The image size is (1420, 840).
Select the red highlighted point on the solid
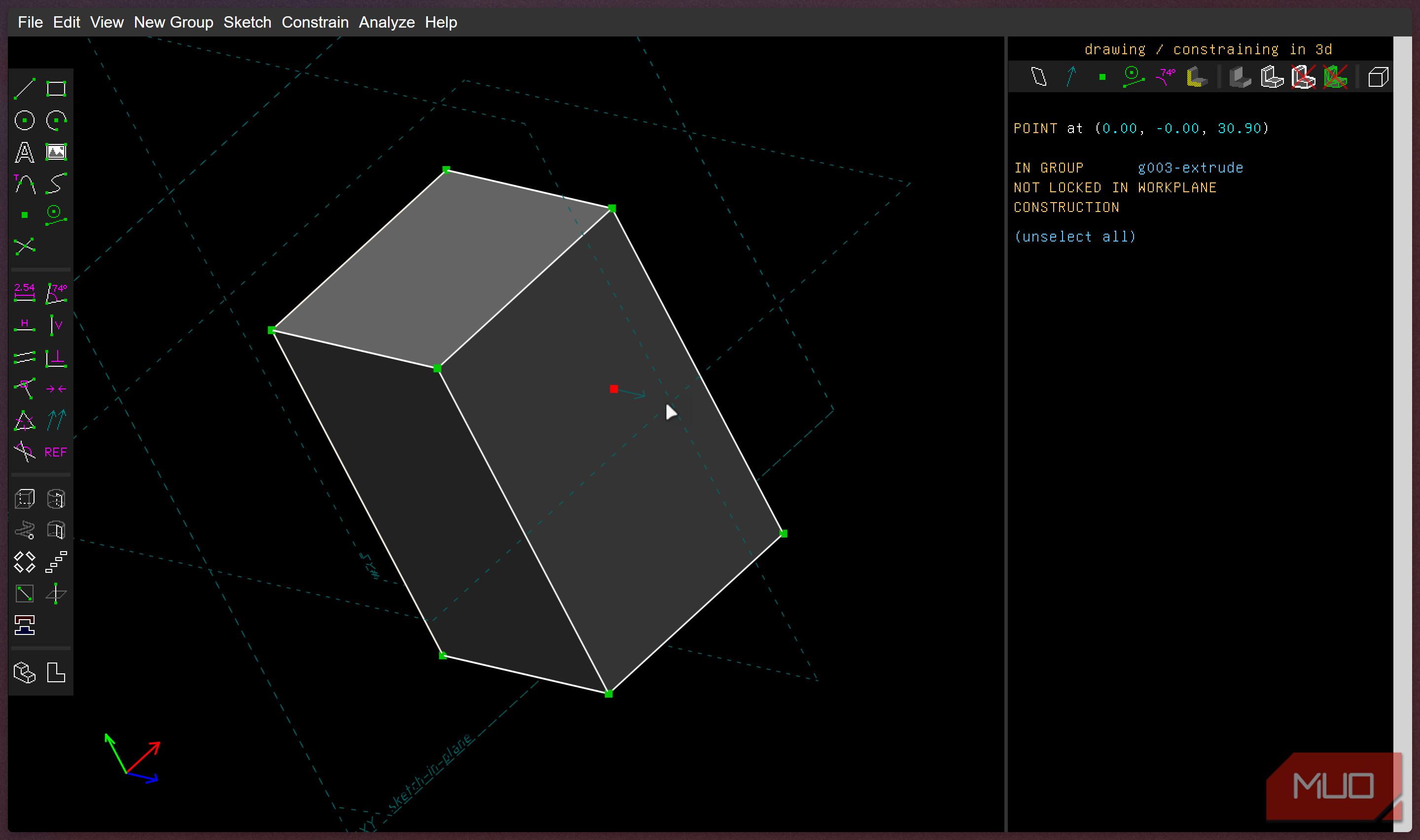613,389
